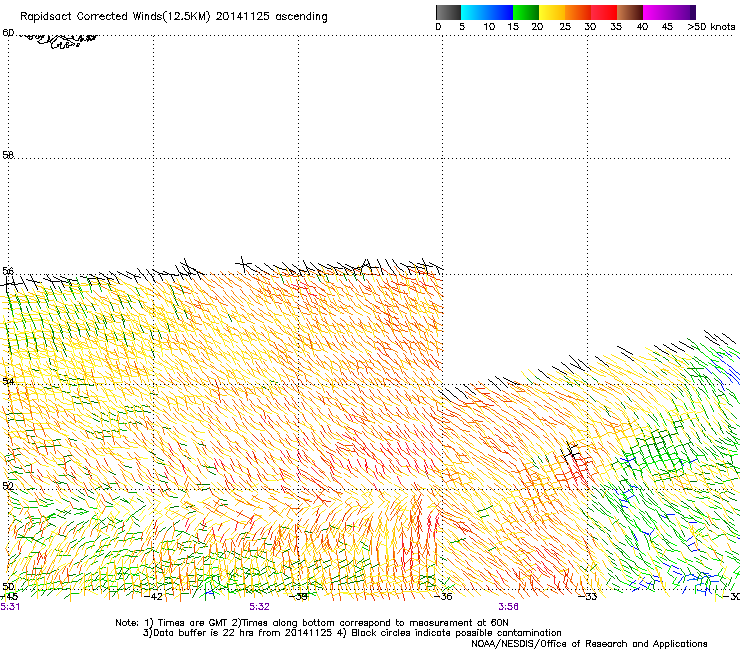This screenshot has width=740, height=650.
Task: Click the orange 25-30 knots legend swatch
Action: 578,12
